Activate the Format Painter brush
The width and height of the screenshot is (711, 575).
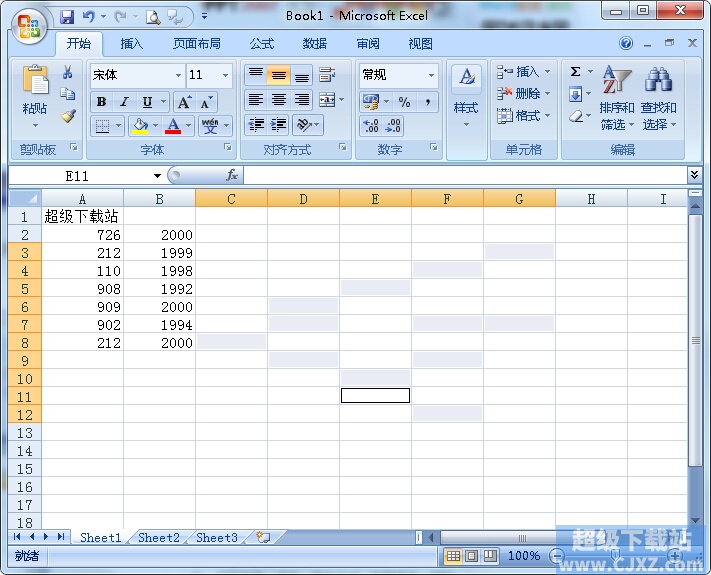point(68,116)
